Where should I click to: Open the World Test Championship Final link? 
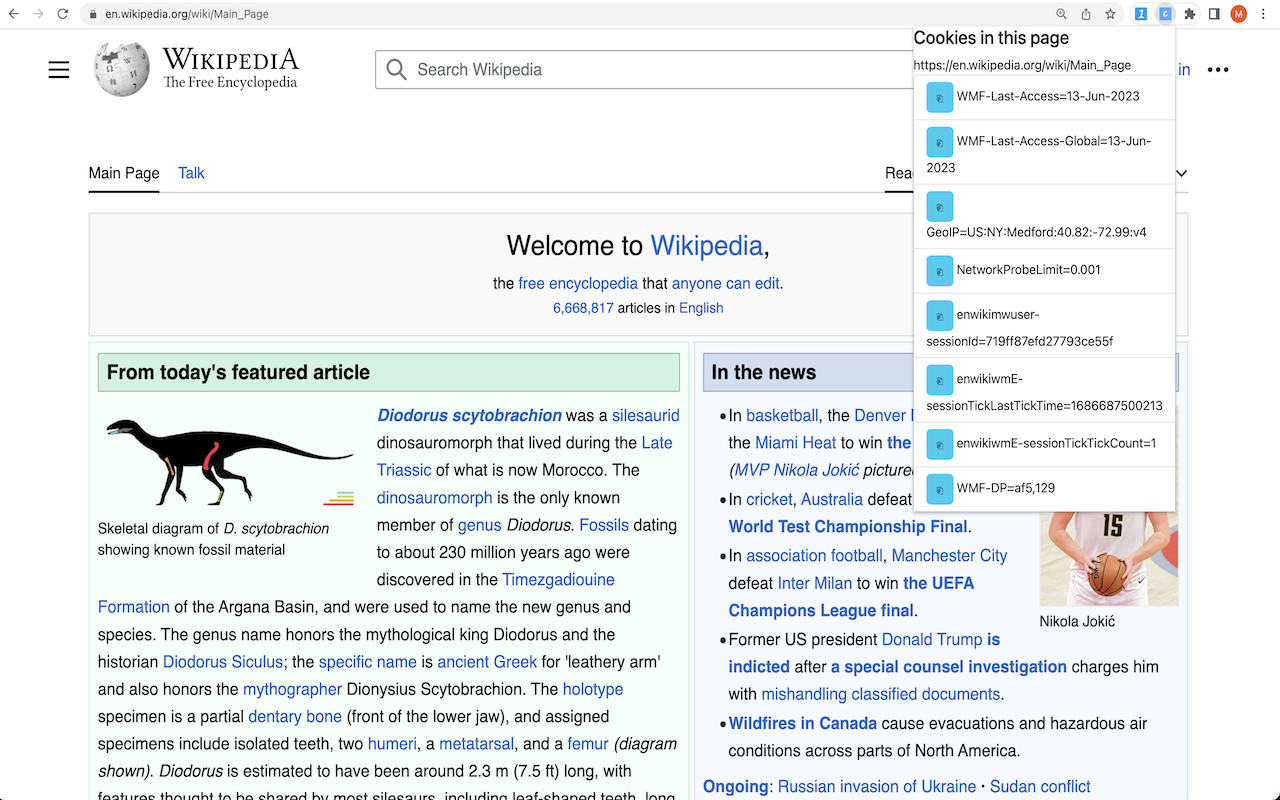click(848, 527)
